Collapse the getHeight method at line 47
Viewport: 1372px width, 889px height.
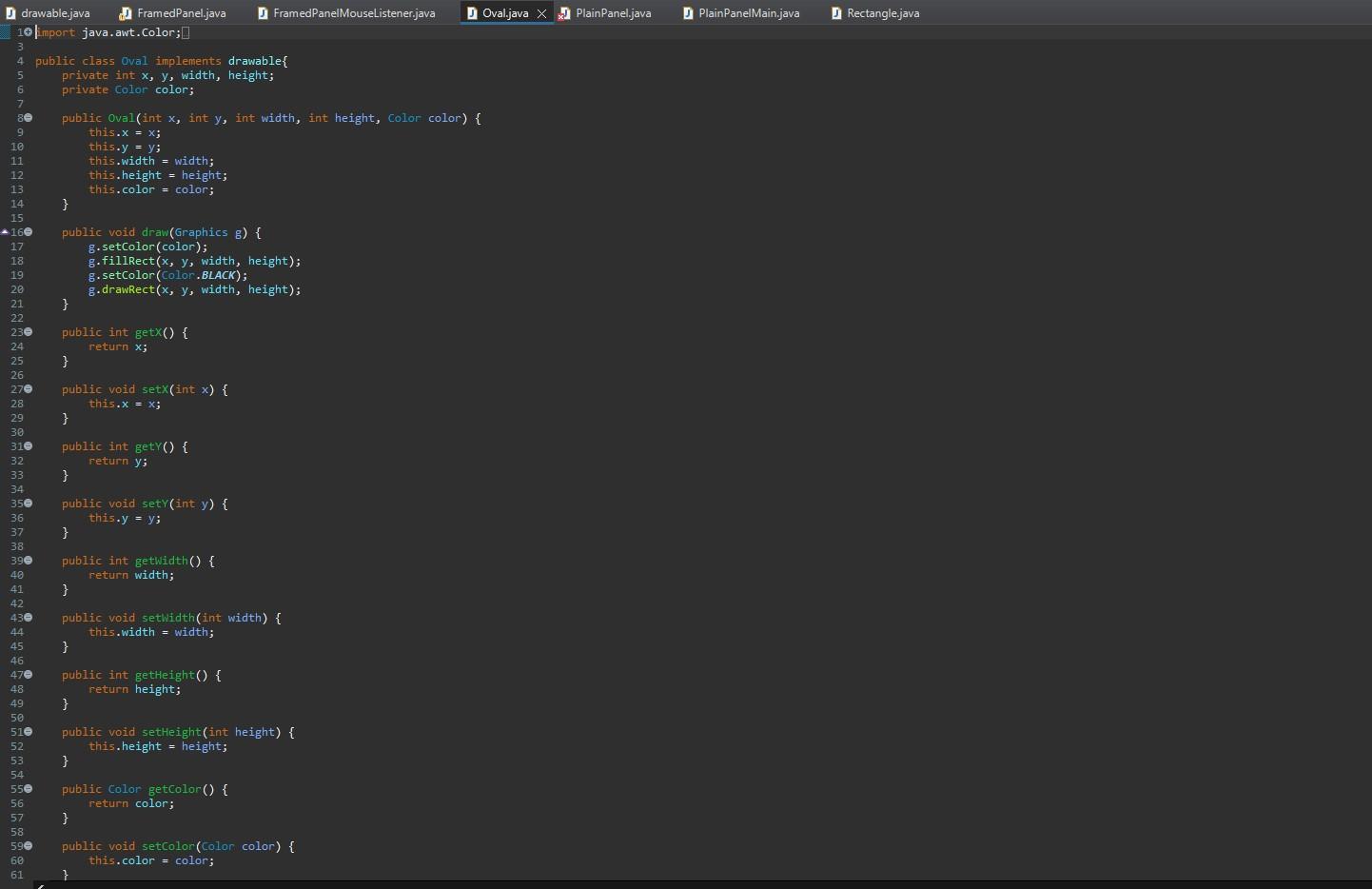point(29,675)
